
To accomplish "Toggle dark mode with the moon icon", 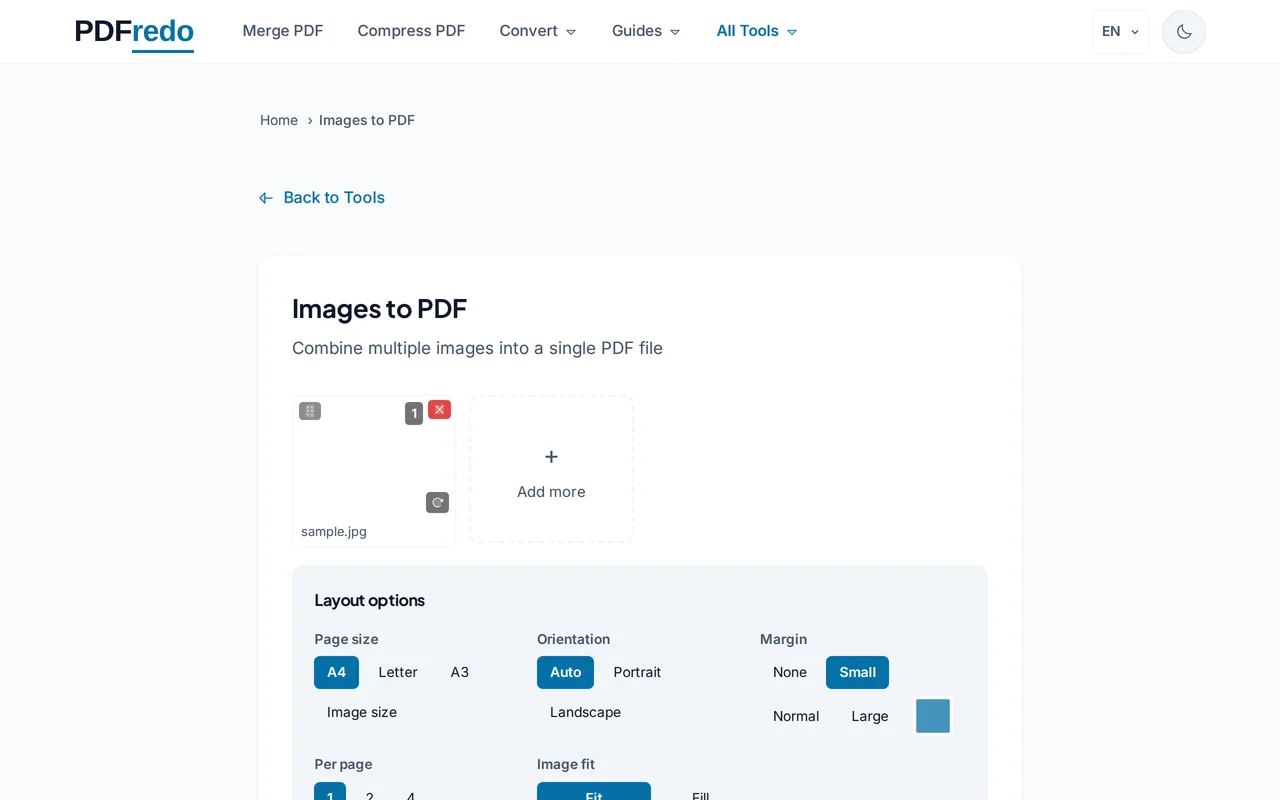I will click(1183, 31).
